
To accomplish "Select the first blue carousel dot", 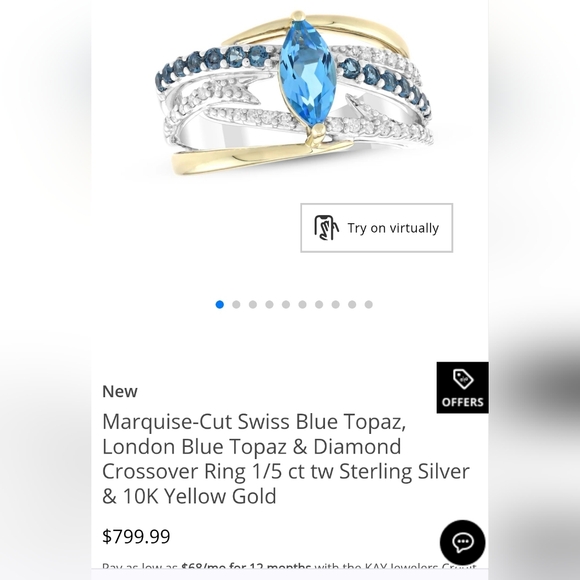I will [x=220, y=304].
